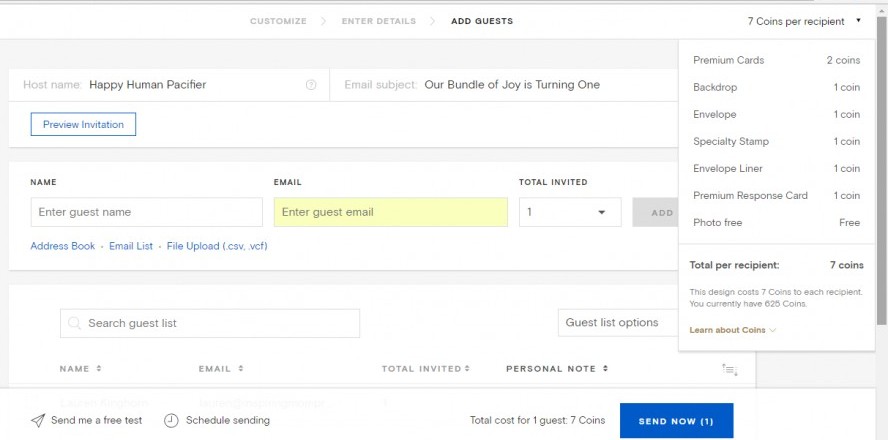Viewport: 888px width, 440px height.
Task: Click the clock schedule sending icon
Action: tap(171, 421)
